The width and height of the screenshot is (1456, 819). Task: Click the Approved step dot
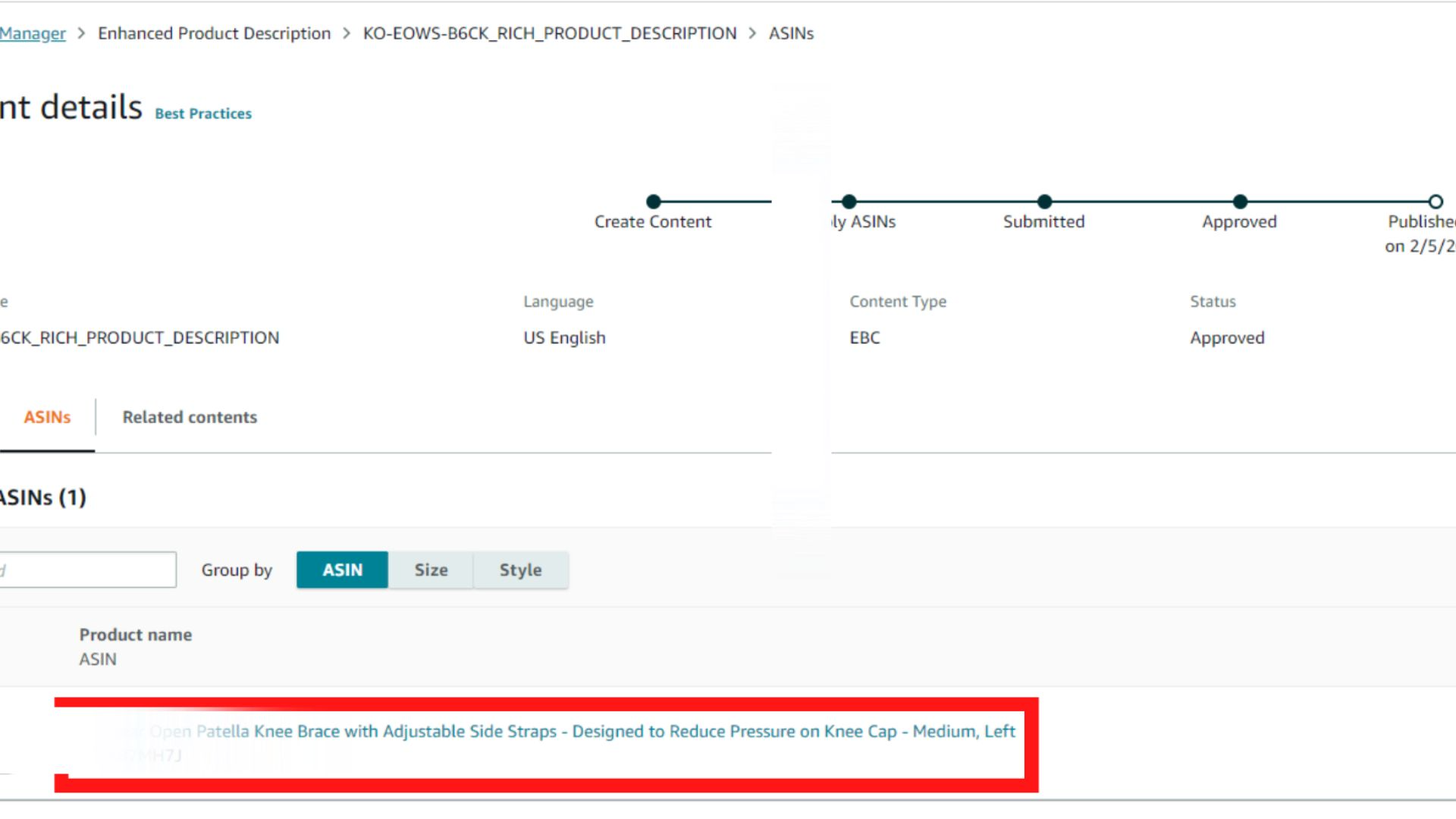[x=1240, y=202]
